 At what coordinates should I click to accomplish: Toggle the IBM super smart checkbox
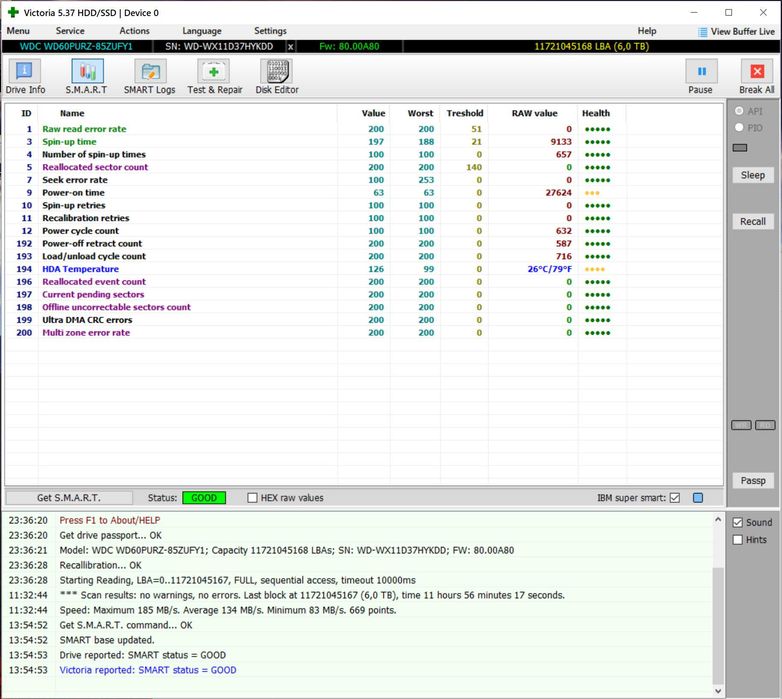click(674, 498)
